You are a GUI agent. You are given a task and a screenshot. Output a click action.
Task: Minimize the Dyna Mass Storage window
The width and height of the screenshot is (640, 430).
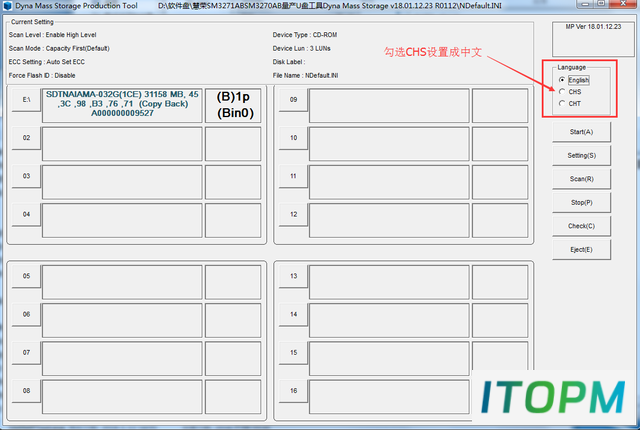pyautogui.click(x=584, y=4)
